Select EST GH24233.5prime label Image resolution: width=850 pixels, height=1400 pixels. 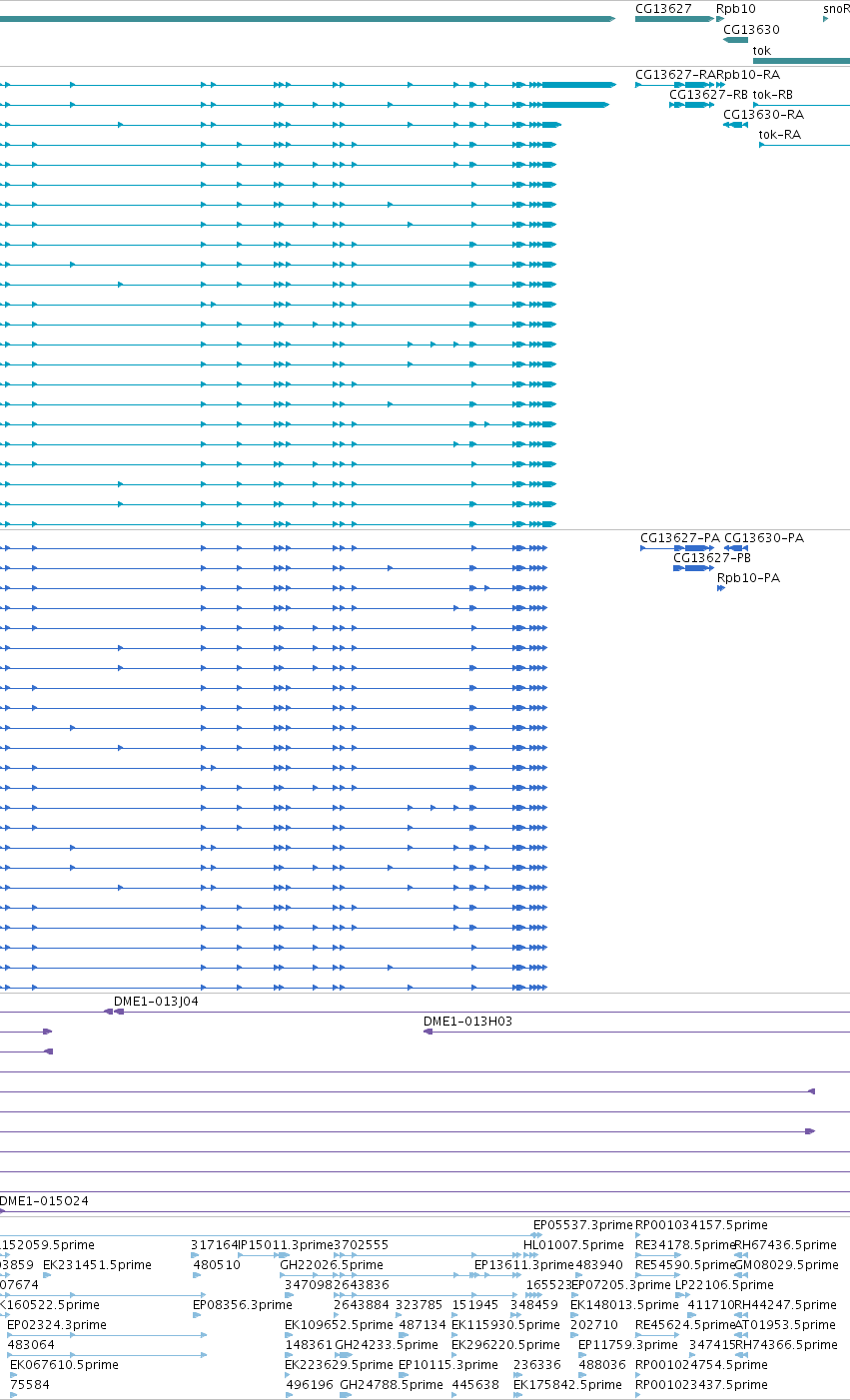[387, 1345]
